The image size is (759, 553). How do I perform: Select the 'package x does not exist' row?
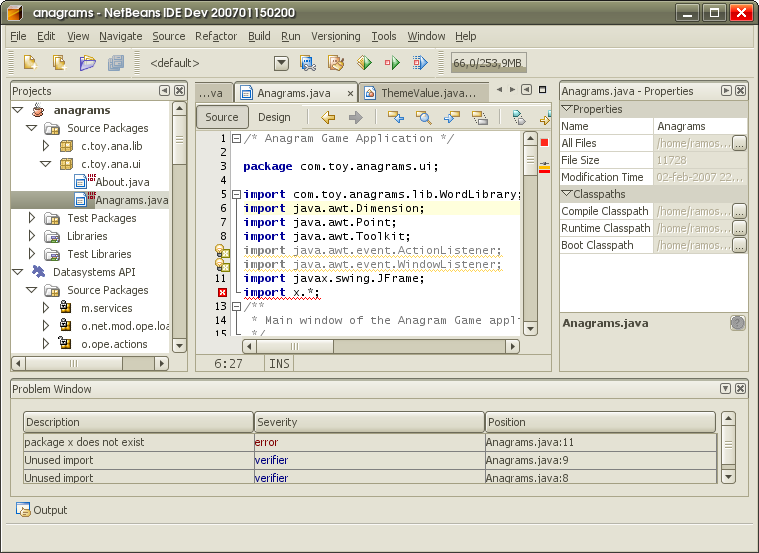370,442
